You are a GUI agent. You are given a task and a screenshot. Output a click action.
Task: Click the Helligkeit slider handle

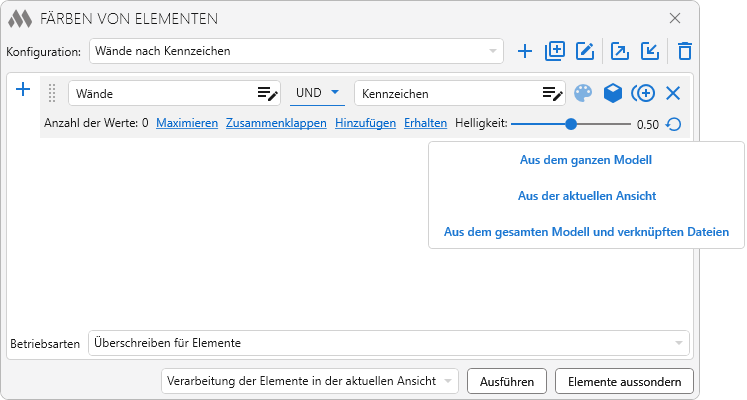571,124
